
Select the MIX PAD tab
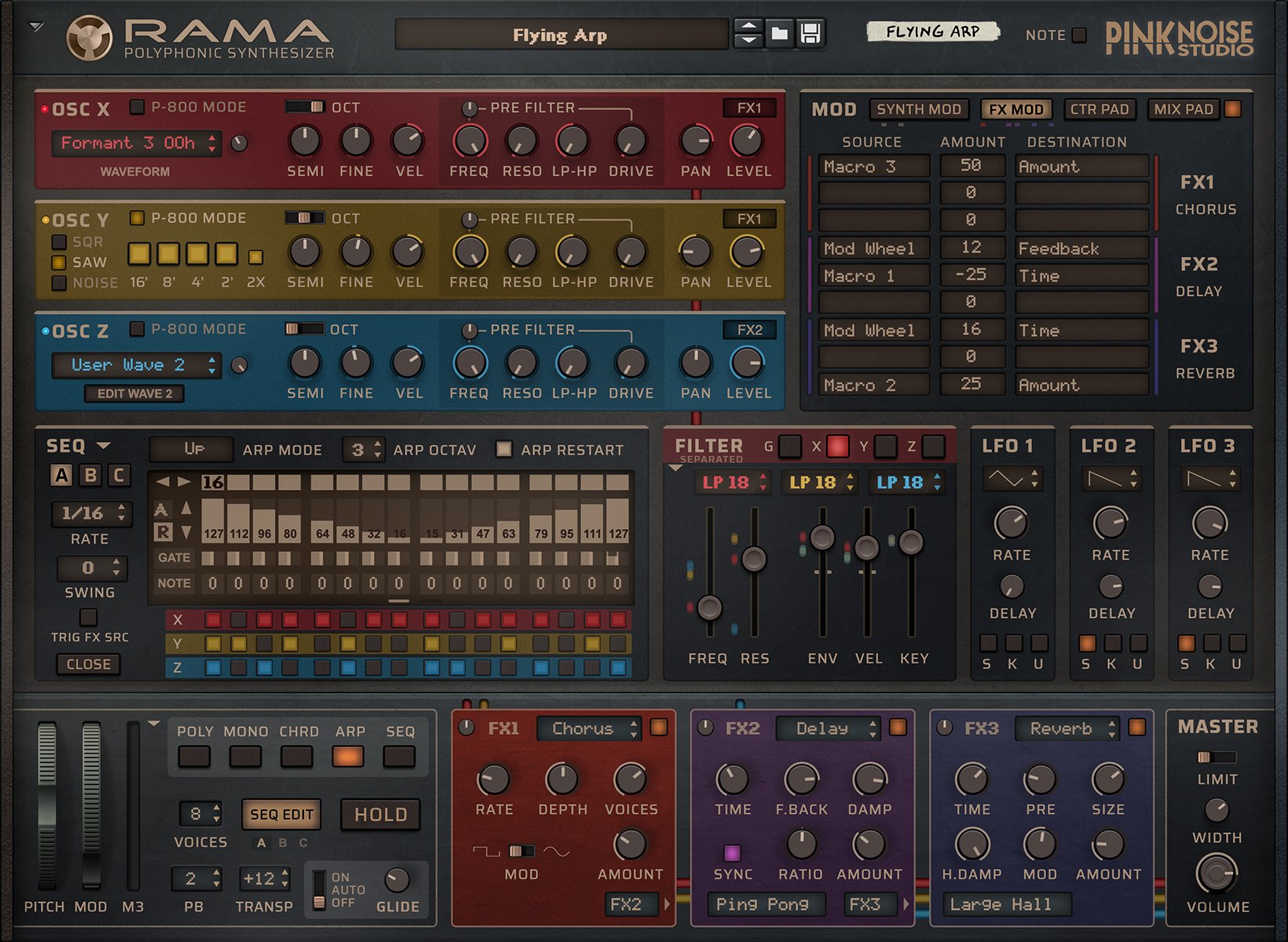coord(1182,109)
